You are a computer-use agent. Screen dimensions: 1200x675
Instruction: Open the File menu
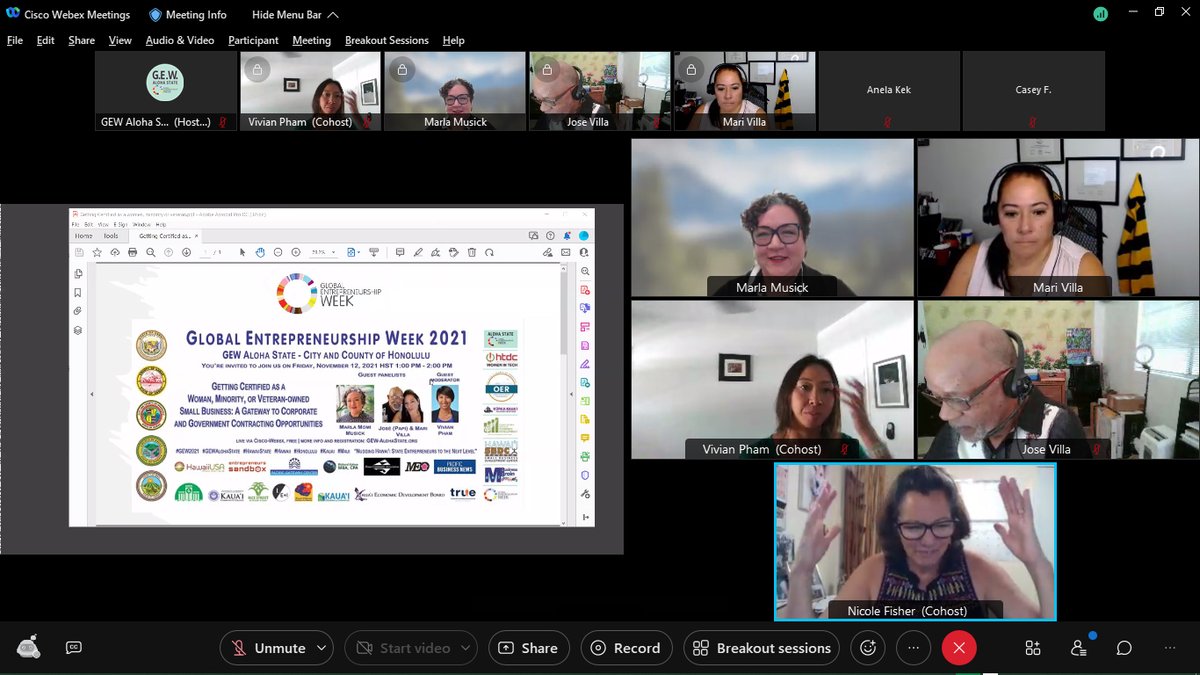[15, 40]
